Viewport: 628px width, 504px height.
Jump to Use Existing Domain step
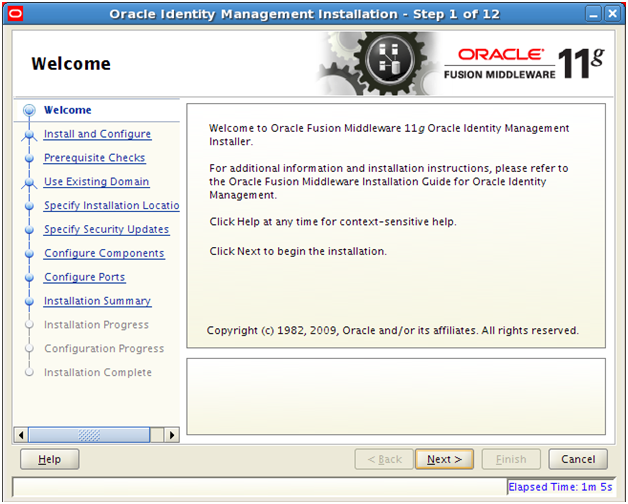coord(97,181)
